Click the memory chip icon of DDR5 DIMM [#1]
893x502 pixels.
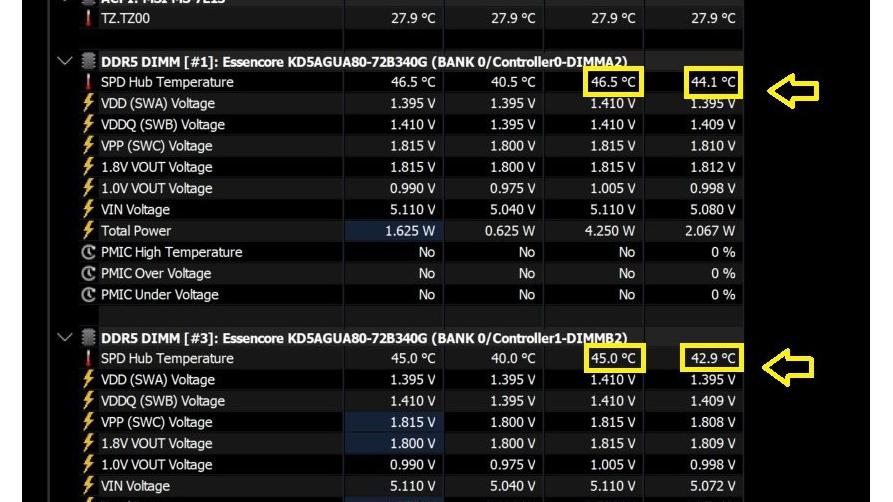pos(88,61)
